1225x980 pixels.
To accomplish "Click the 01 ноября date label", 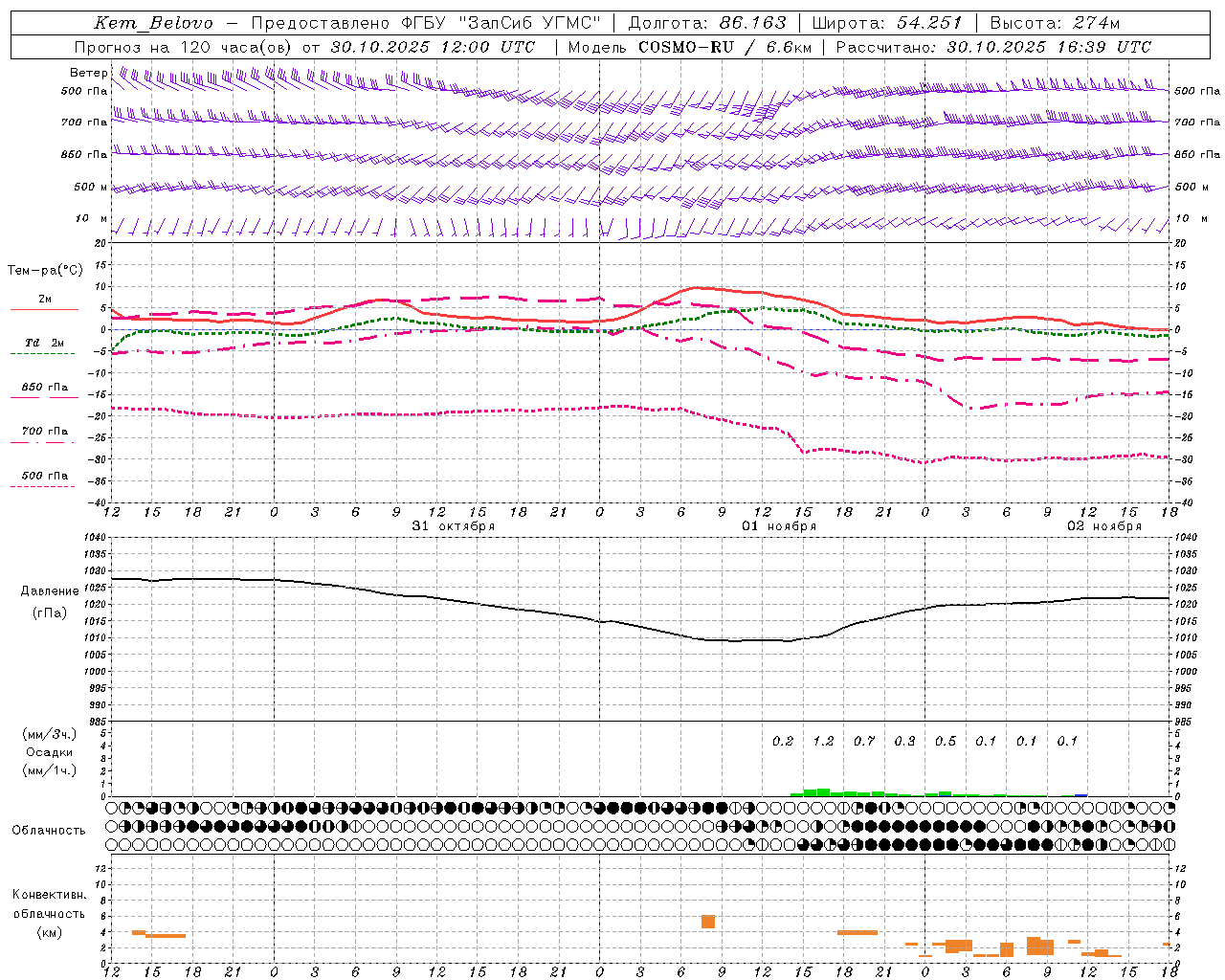I will point(779,526).
